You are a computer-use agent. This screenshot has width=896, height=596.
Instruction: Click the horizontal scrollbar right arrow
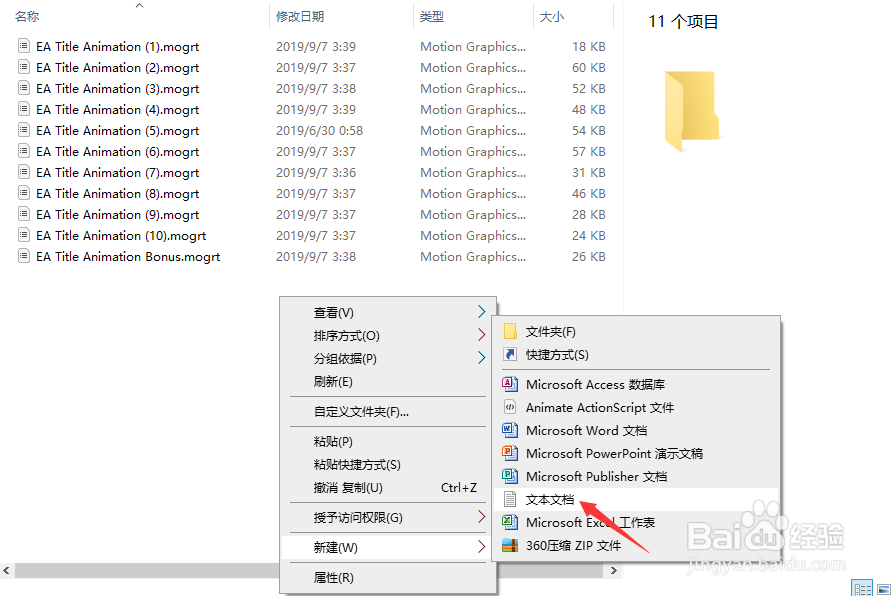614,570
